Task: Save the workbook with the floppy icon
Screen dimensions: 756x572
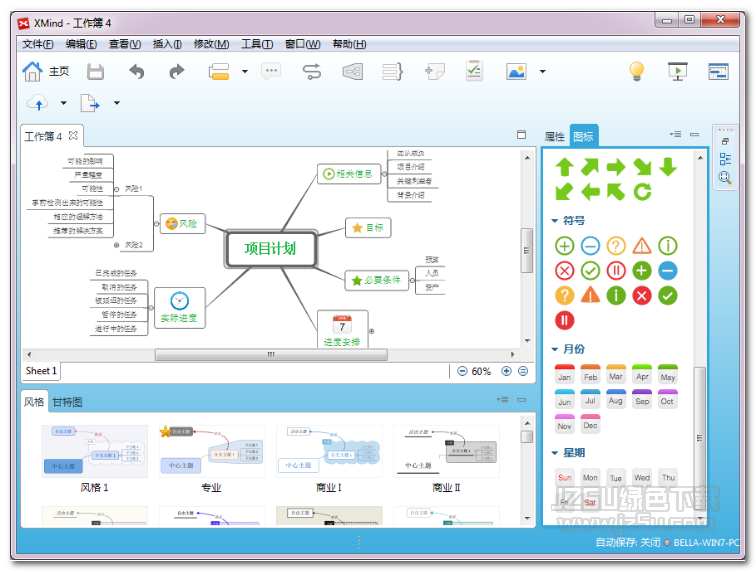Action: (95, 72)
